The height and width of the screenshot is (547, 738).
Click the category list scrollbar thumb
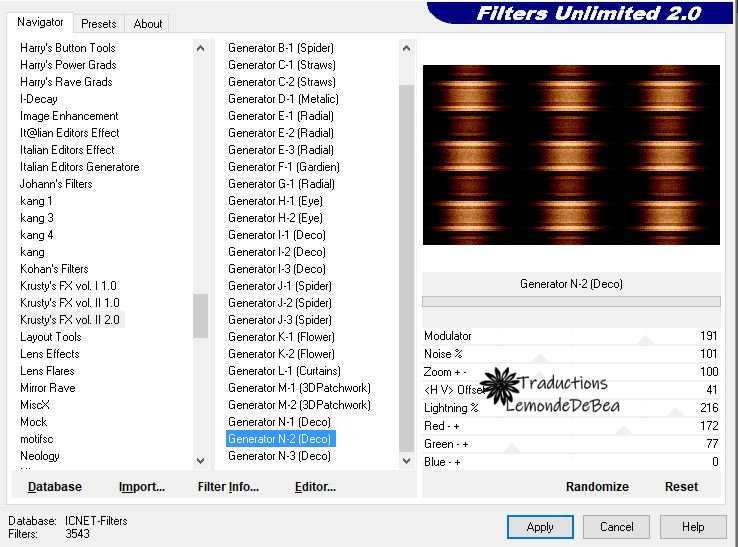(x=201, y=316)
